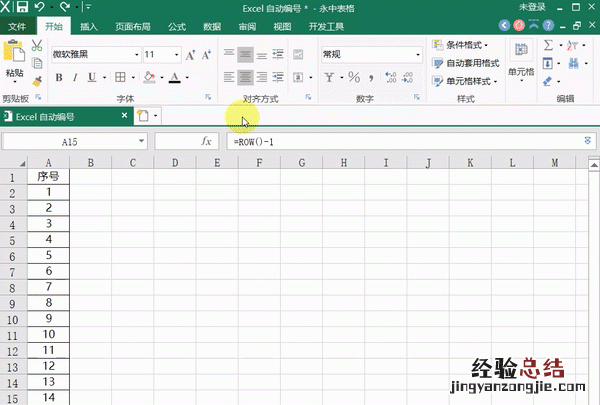Click the Save icon in quick access toolbar
This screenshot has height=405, width=600.
[x=24, y=8]
